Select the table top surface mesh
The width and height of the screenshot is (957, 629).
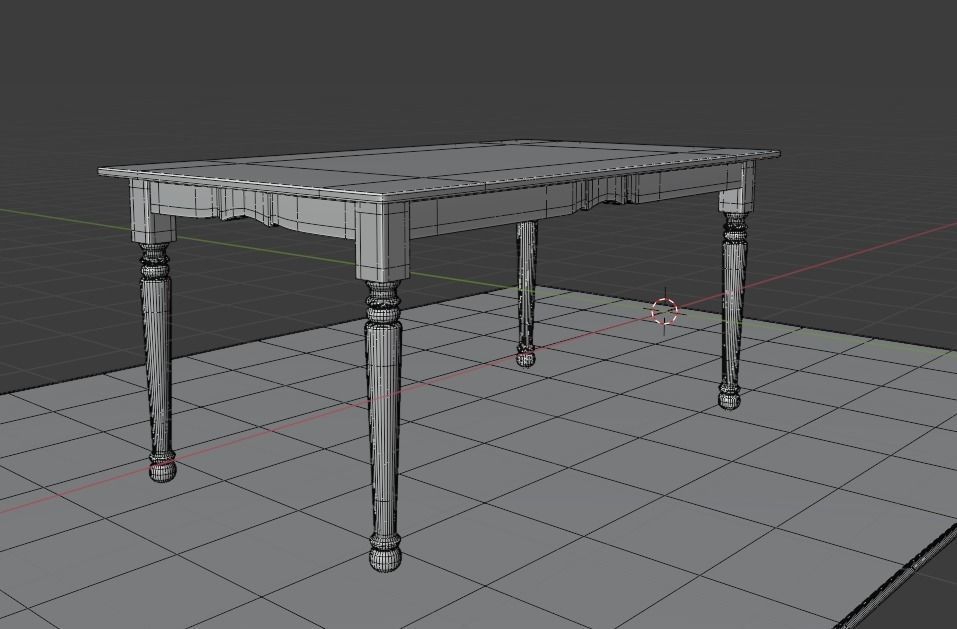click(x=438, y=166)
